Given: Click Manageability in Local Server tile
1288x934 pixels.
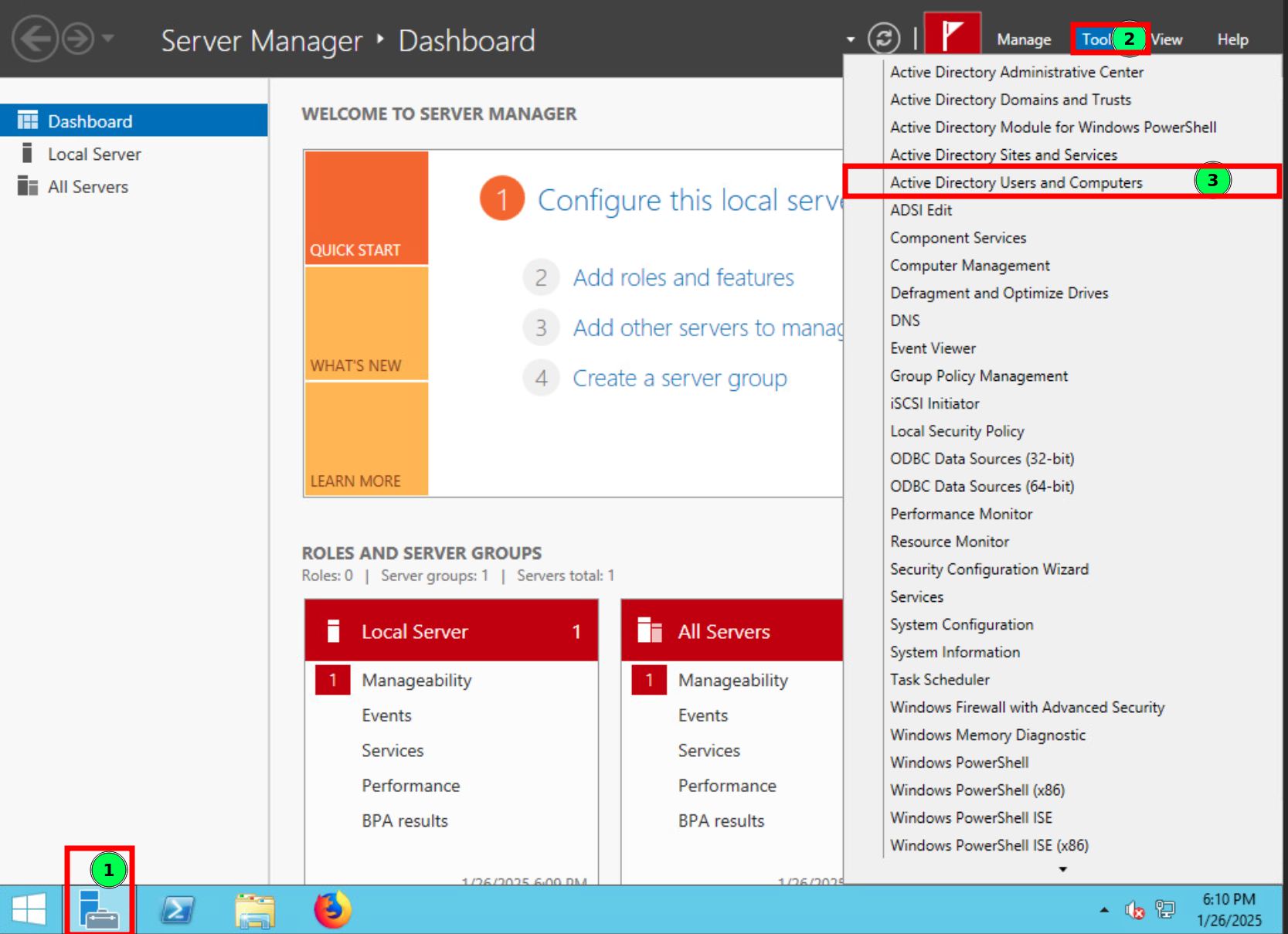Looking at the screenshot, I should click(x=416, y=680).
